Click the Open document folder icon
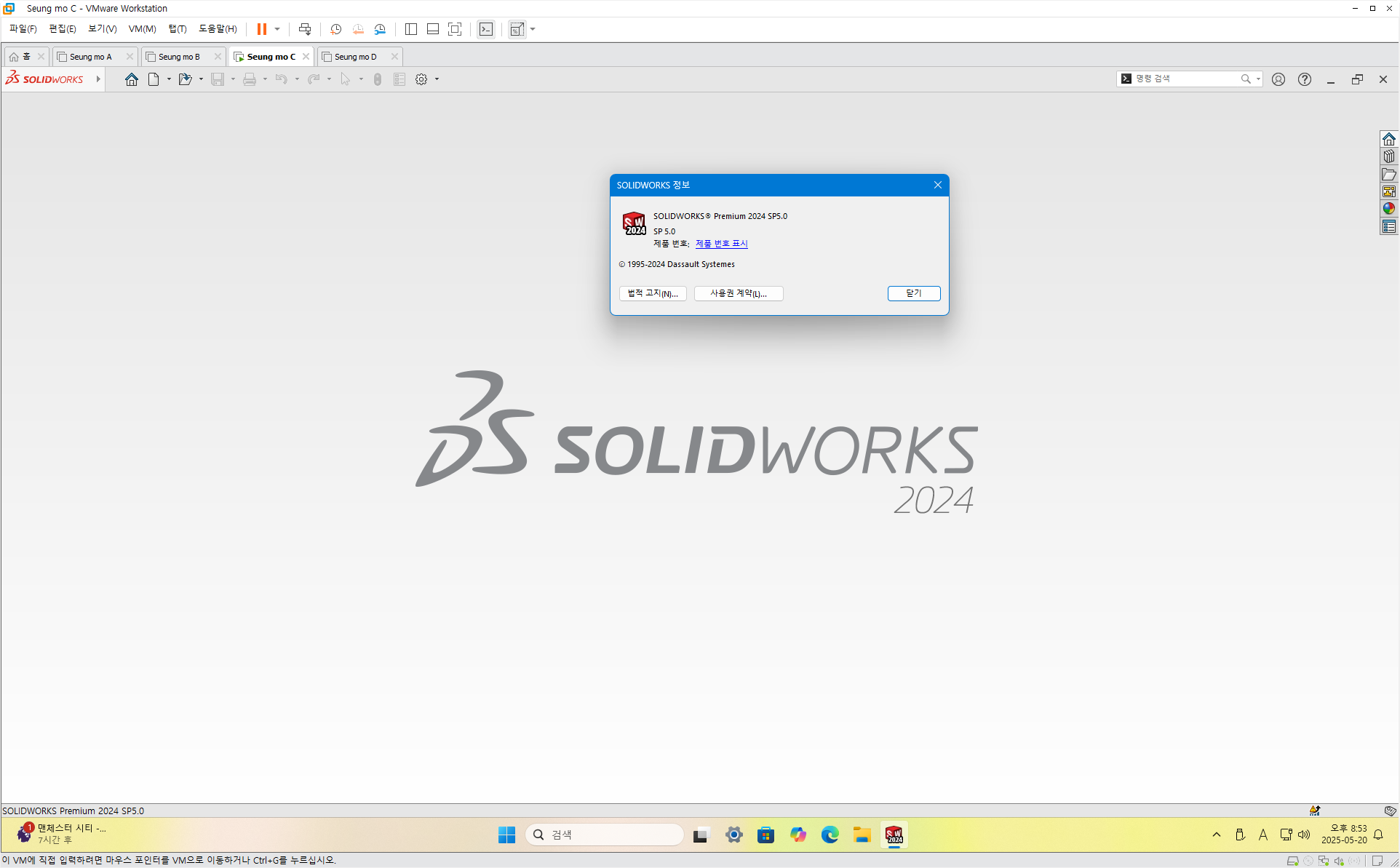The image size is (1400, 868). (x=185, y=79)
